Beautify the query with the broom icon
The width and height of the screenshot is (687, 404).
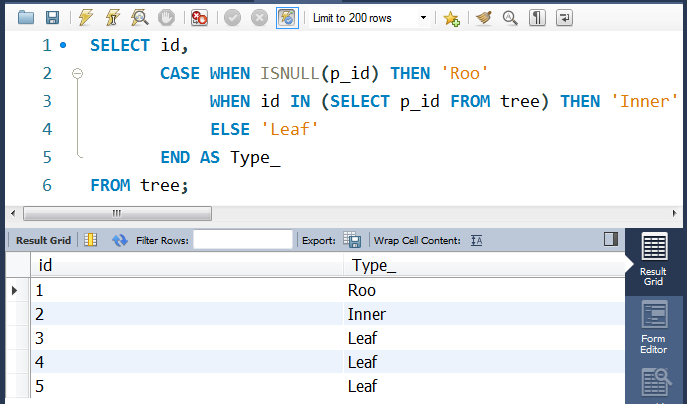click(x=484, y=18)
